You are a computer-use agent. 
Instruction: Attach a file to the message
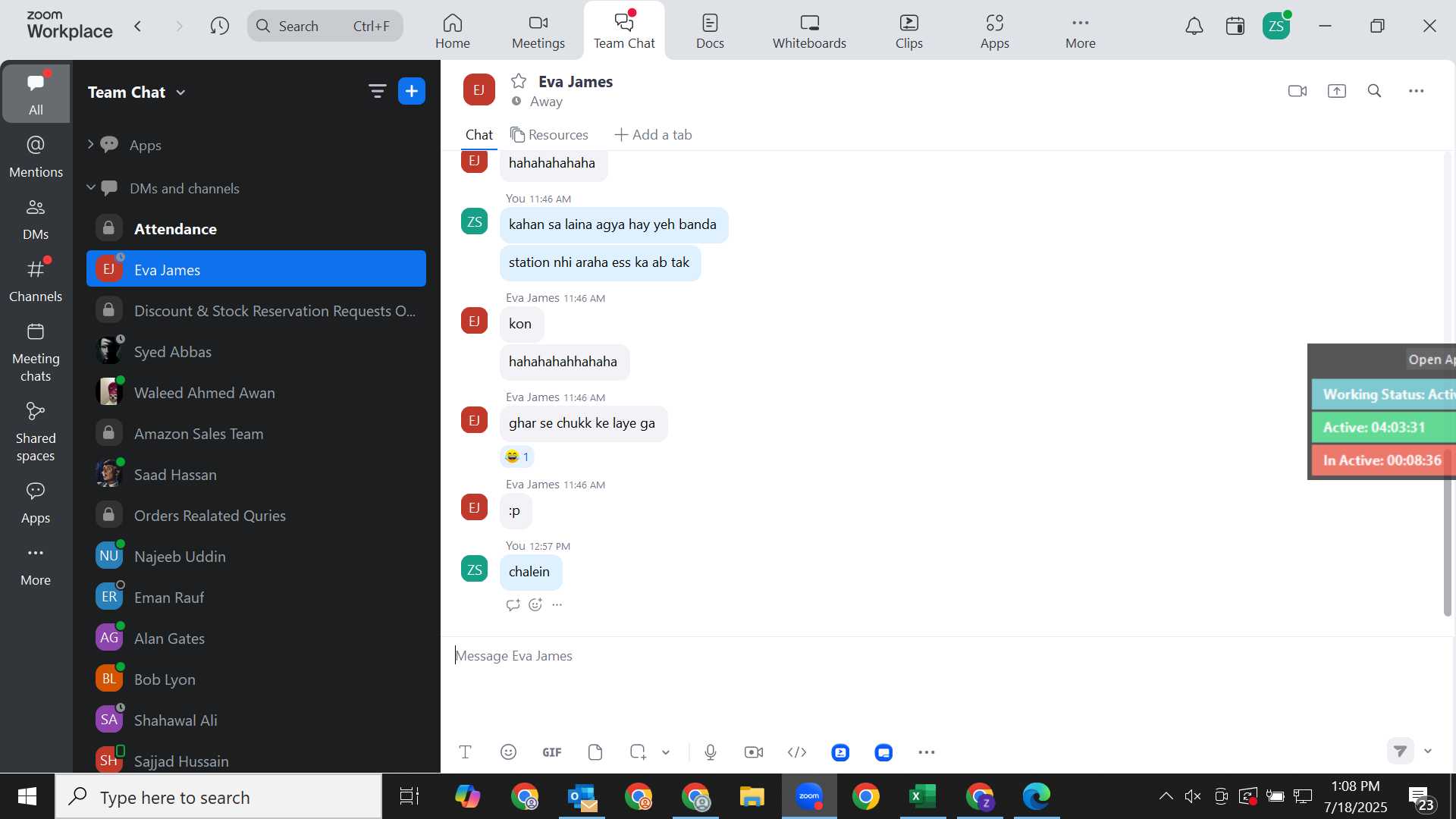pyautogui.click(x=595, y=752)
